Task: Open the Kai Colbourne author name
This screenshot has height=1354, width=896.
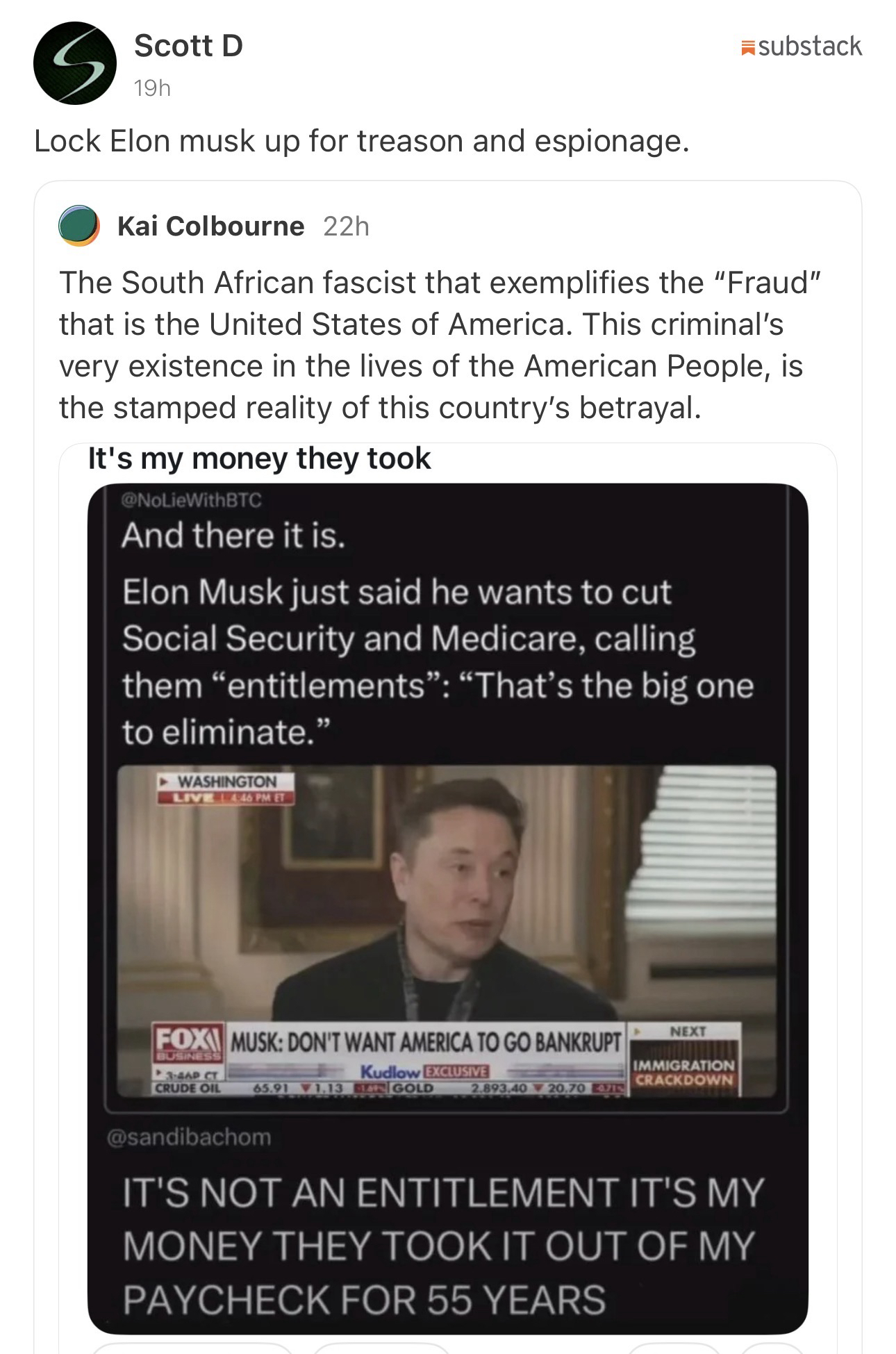Action: coord(210,226)
